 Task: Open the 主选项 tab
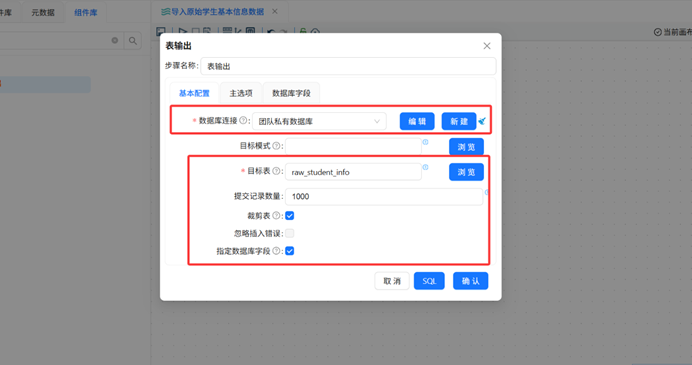click(241, 93)
